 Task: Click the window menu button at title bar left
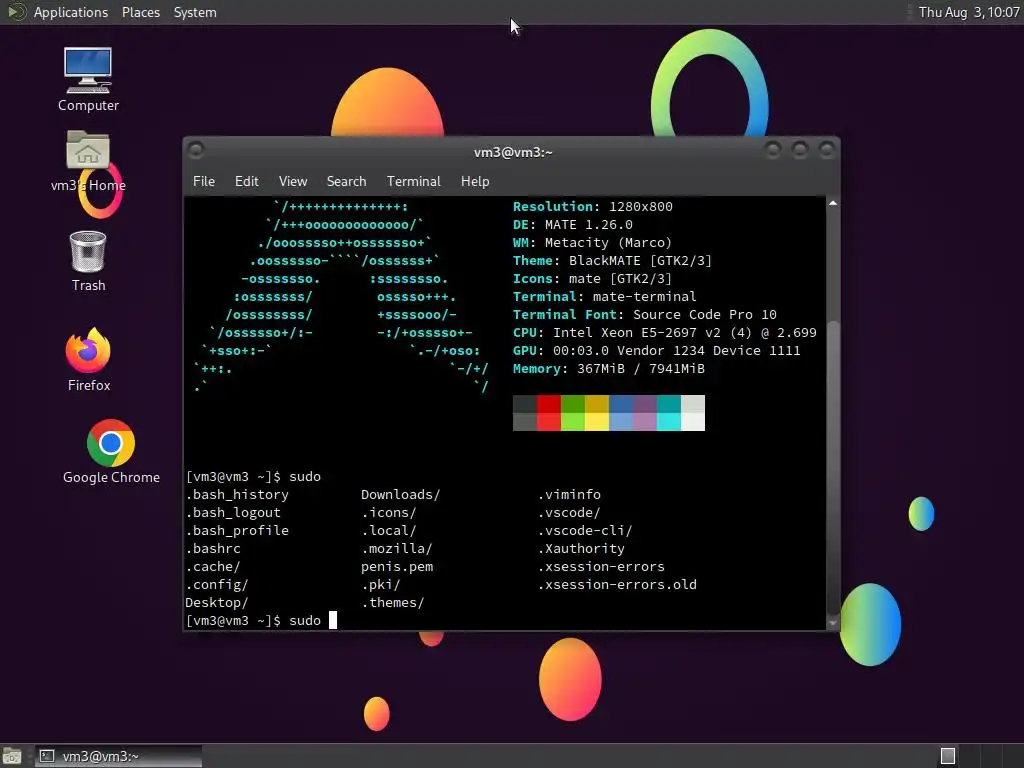195,150
